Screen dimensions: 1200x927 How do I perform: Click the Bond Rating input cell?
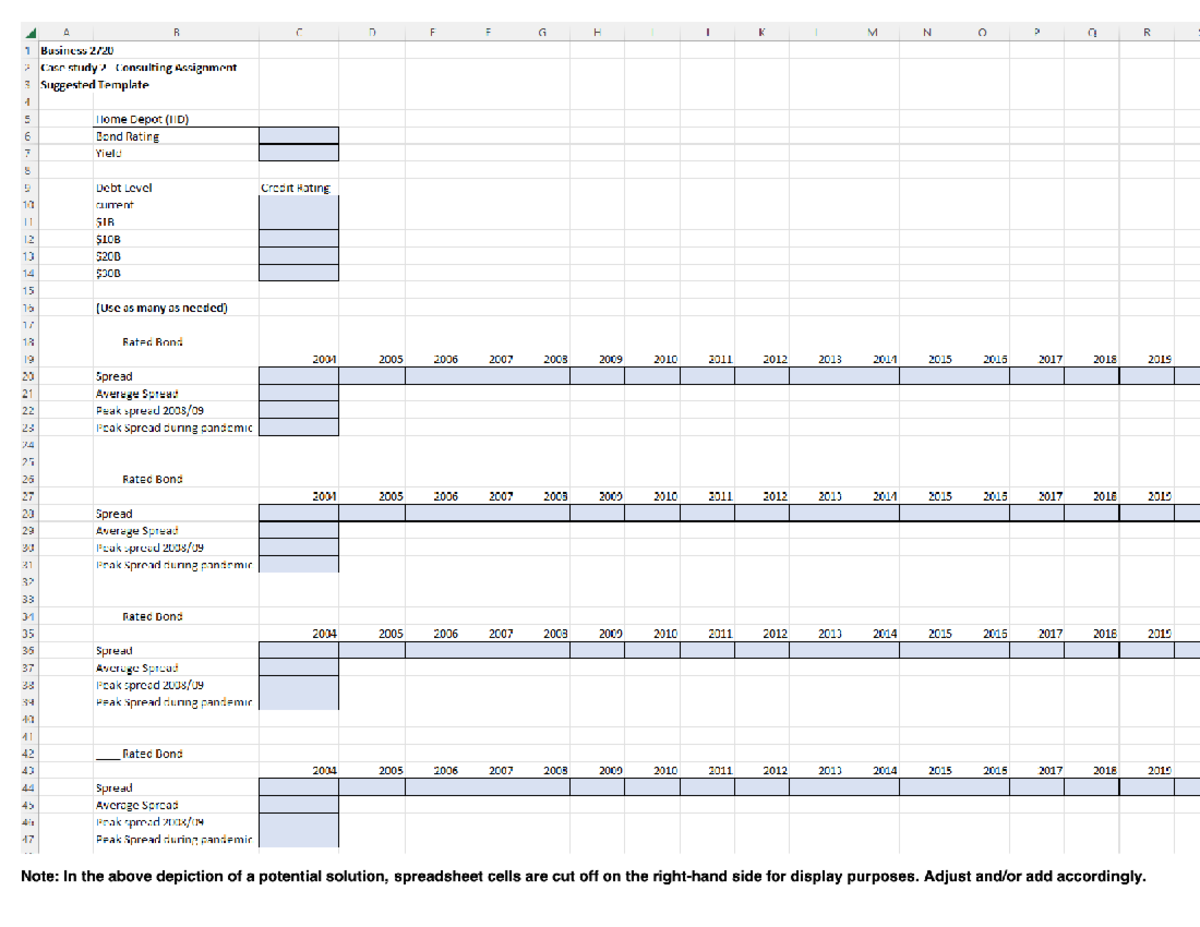299,136
